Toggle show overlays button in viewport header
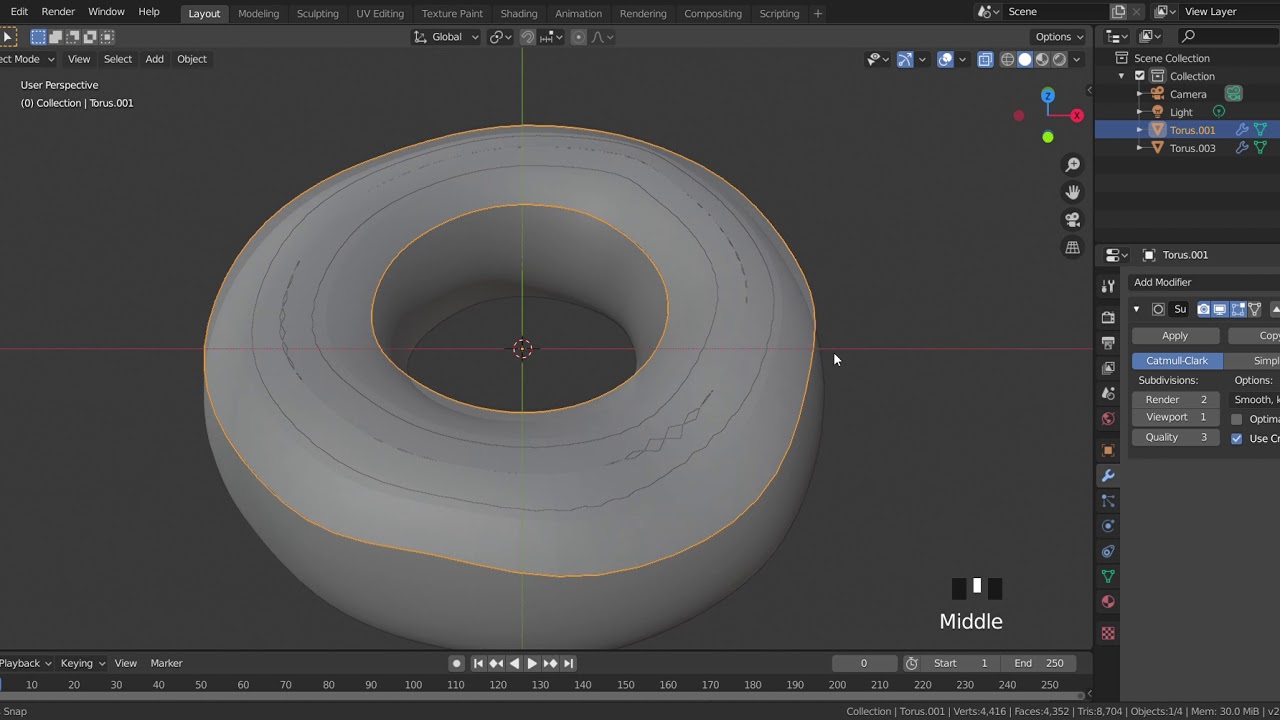Image resolution: width=1280 pixels, height=720 pixels. click(945, 60)
